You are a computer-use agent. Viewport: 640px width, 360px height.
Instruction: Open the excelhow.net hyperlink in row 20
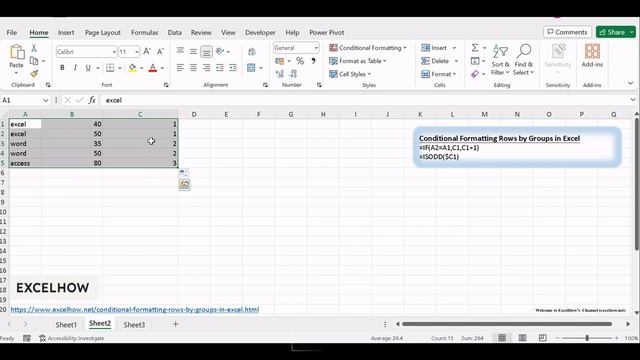(x=135, y=309)
